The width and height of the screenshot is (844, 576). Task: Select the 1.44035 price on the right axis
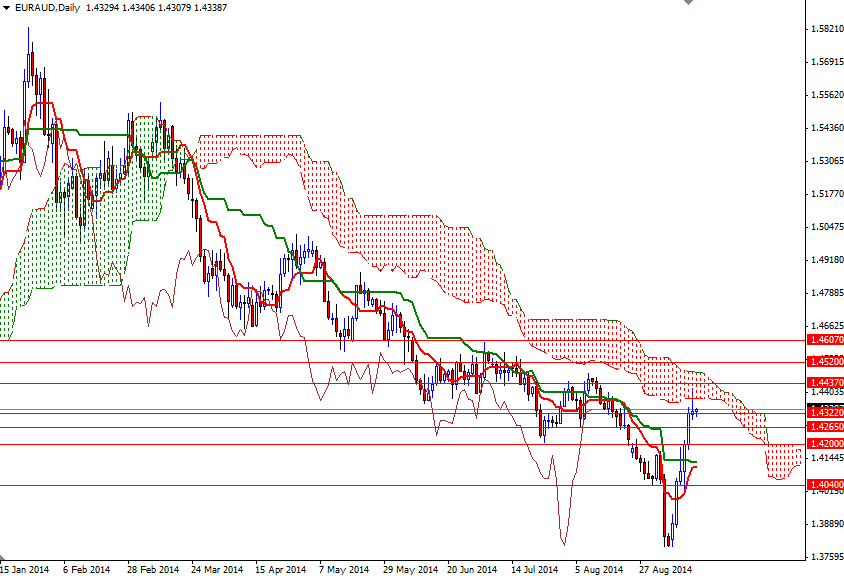824,392
